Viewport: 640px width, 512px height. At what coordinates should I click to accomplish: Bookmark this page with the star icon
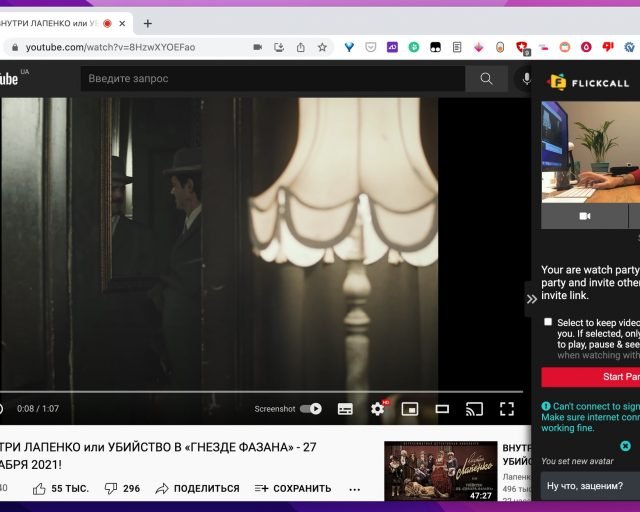(x=322, y=47)
